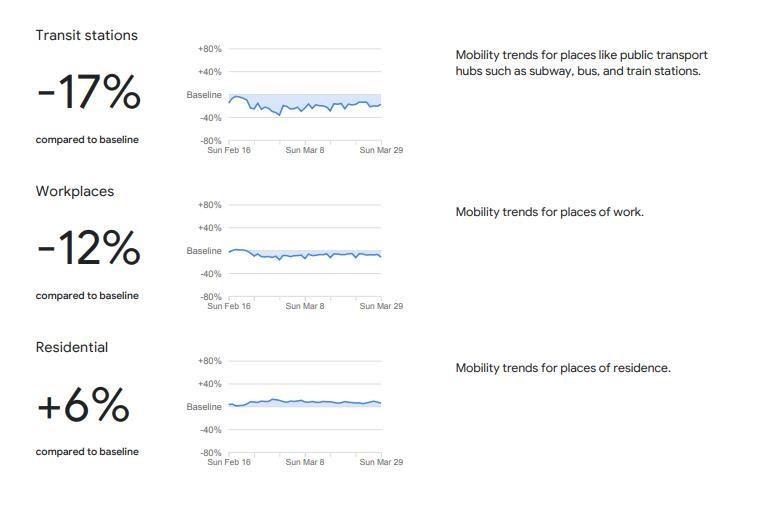Select the -17% transit stations figure

coord(89,93)
